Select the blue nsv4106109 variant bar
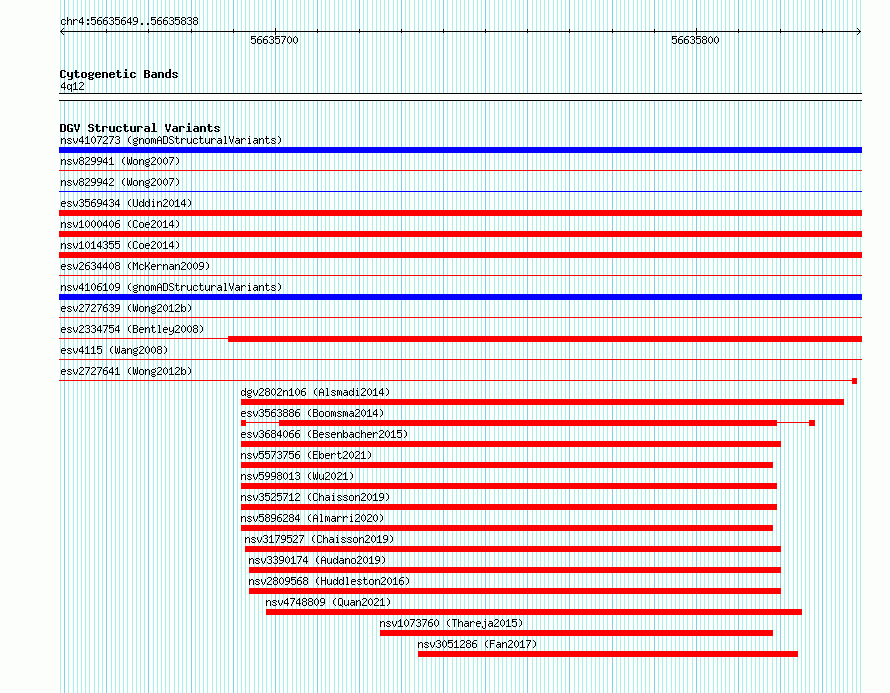The height and width of the screenshot is (693, 890). coord(460,297)
